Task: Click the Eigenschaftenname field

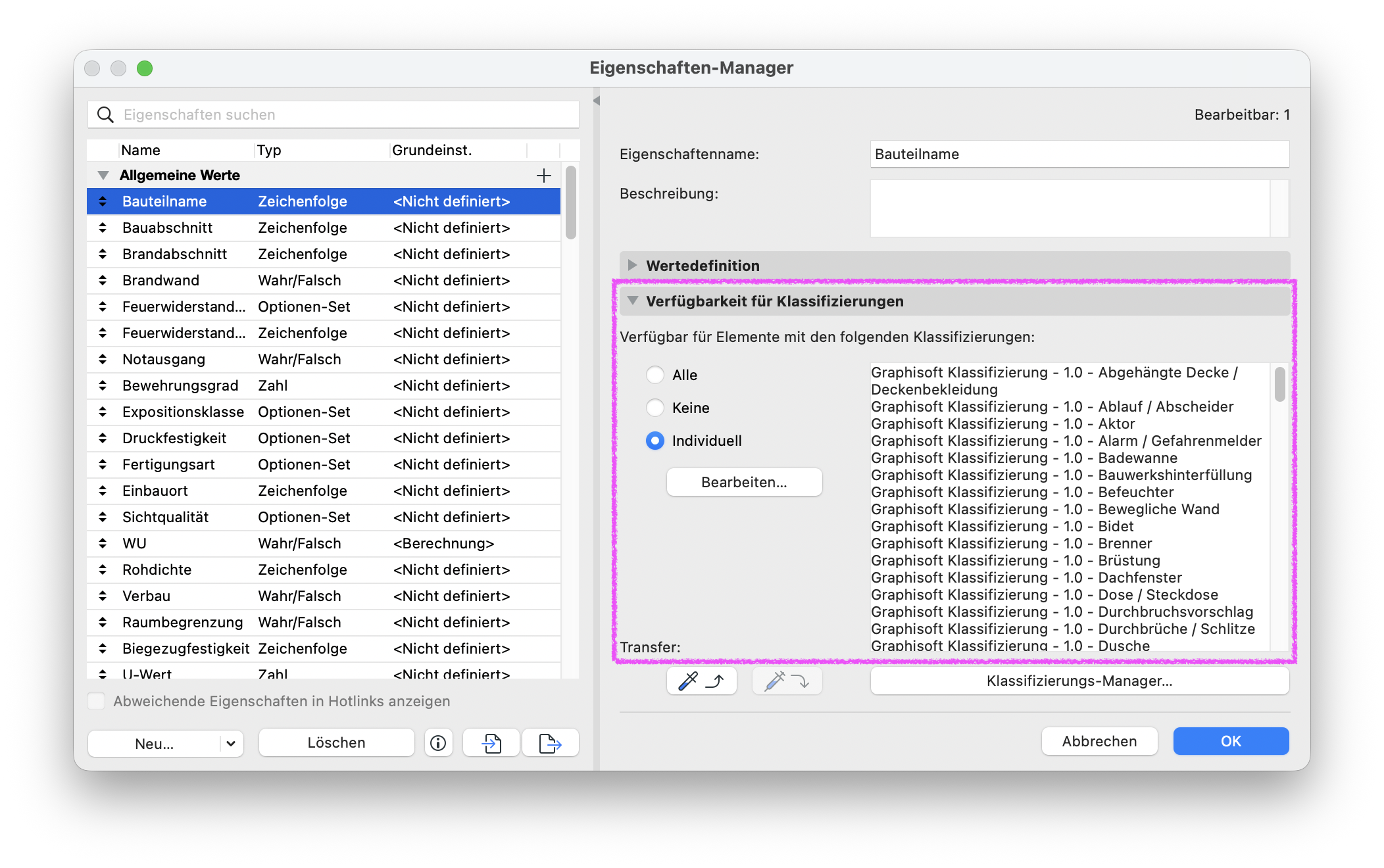Action: [x=1079, y=154]
